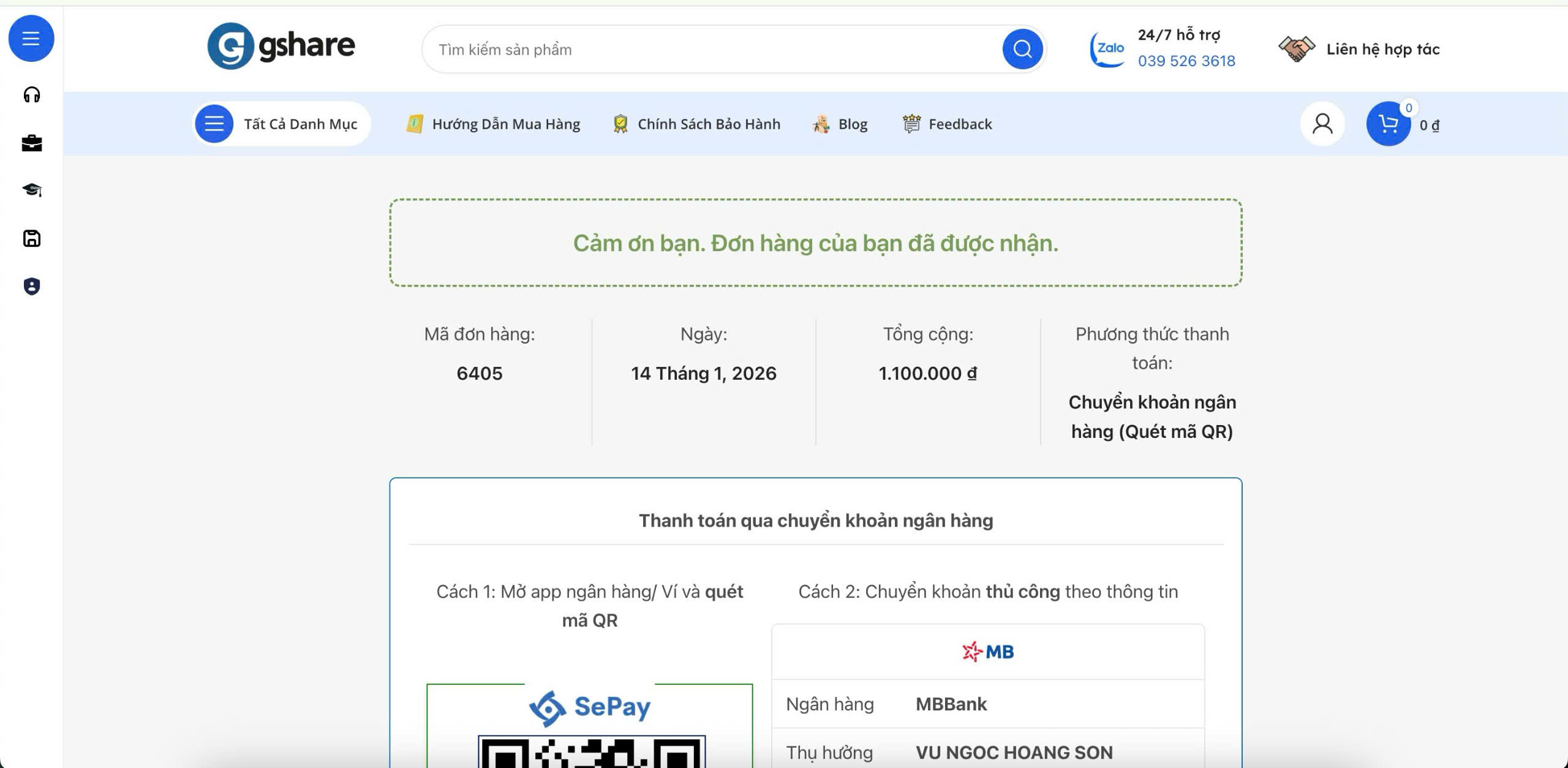
Task: Go to gshare homepage via logo
Action: (x=281, y=46)
